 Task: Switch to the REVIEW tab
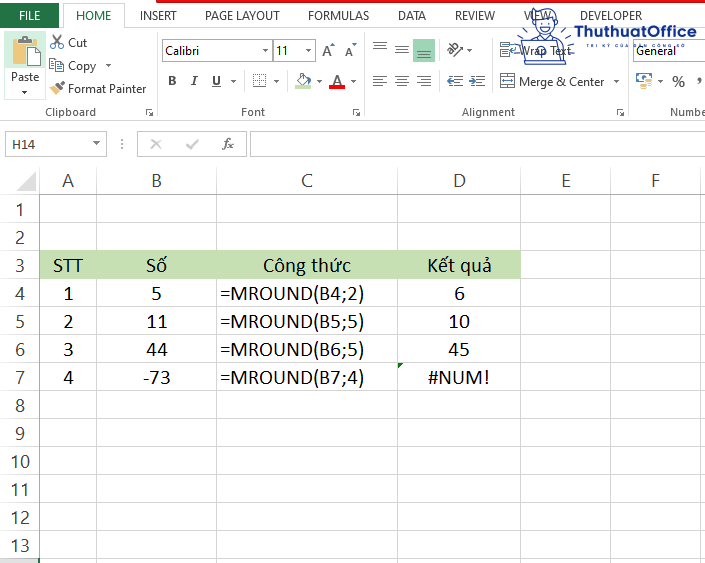click(x=474, y=16)
